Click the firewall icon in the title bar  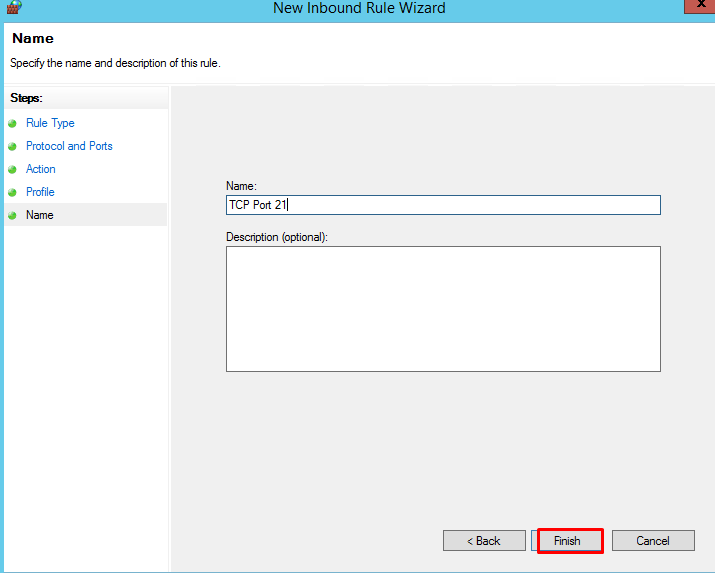(x=13, y=7)
